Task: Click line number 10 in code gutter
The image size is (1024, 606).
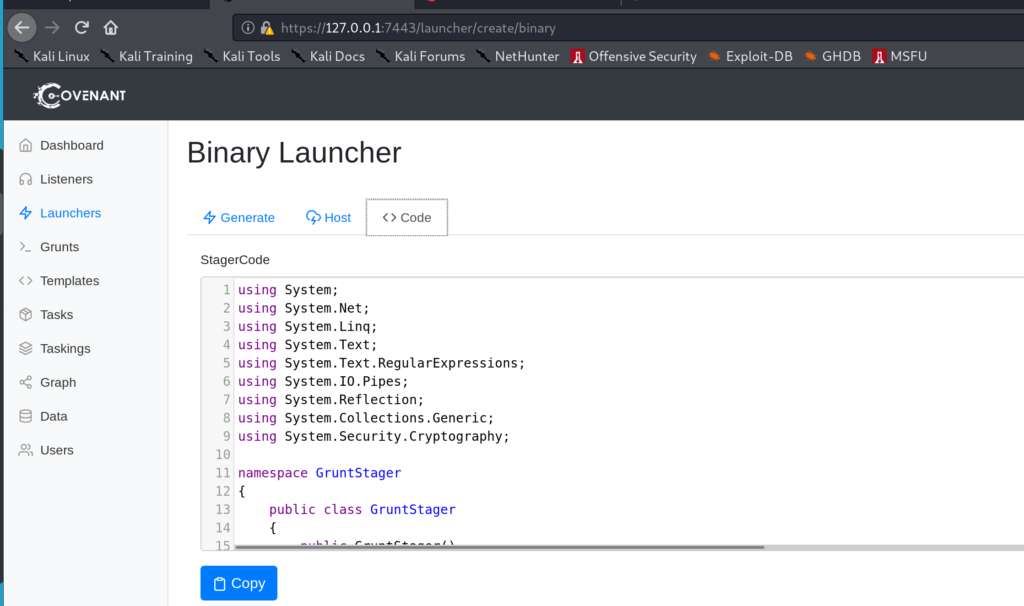Action: (x=223, y=454)
